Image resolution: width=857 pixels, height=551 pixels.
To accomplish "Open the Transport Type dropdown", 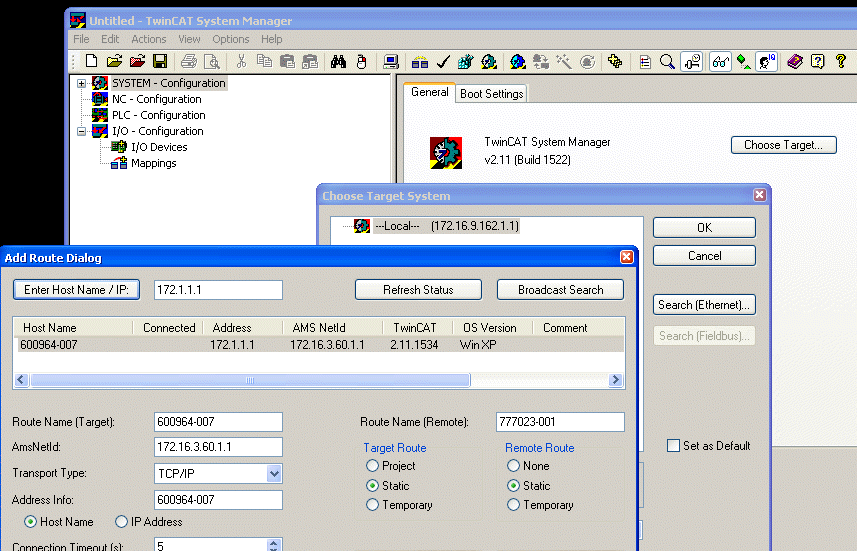I will point(274,473).
